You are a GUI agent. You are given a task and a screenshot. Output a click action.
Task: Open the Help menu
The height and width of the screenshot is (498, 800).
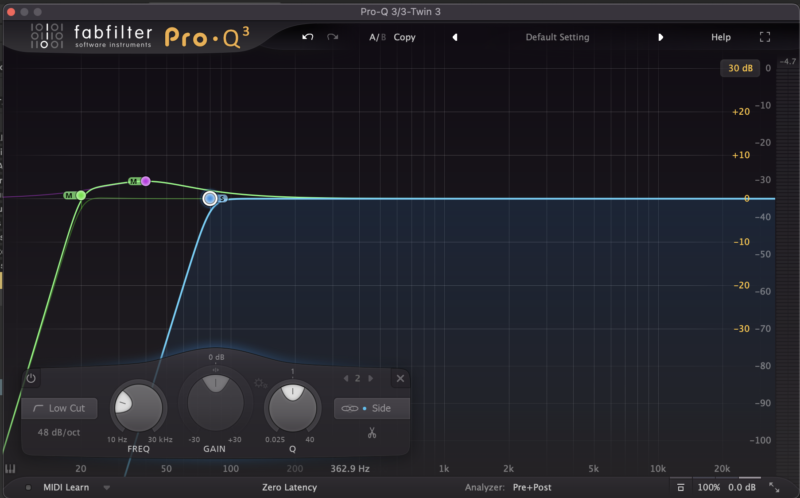coord(720,37)
